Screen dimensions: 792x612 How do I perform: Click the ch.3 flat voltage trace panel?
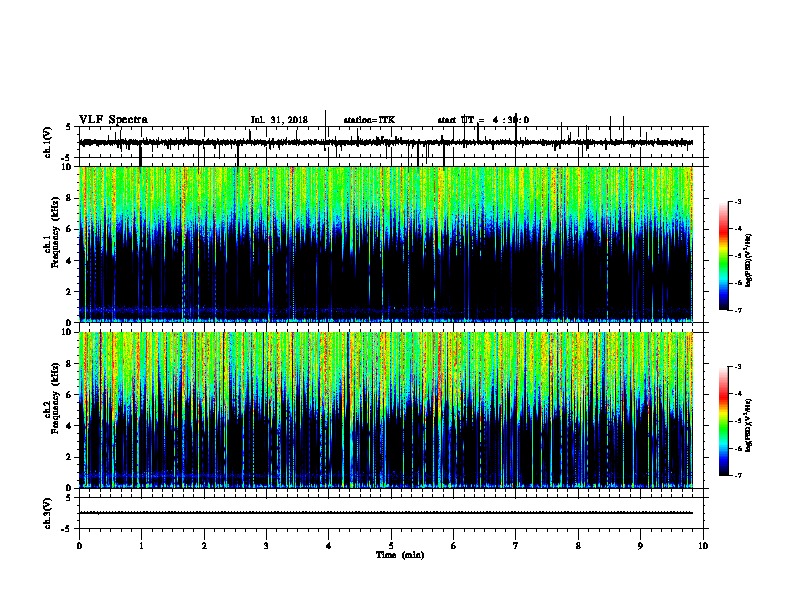[x=391, y=513]
